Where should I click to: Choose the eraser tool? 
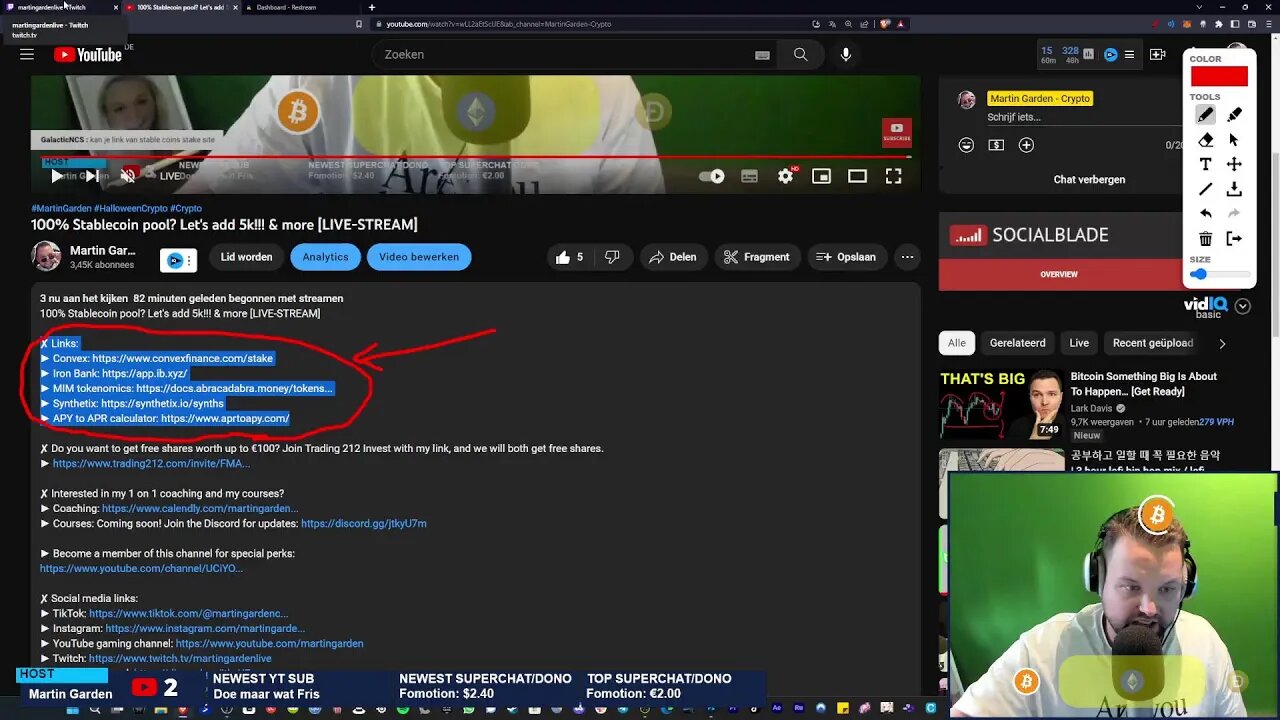[1206, 140]
